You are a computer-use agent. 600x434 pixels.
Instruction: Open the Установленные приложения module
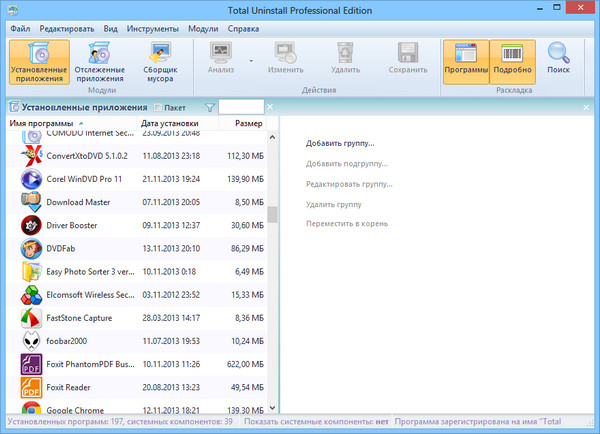point(40,61)
